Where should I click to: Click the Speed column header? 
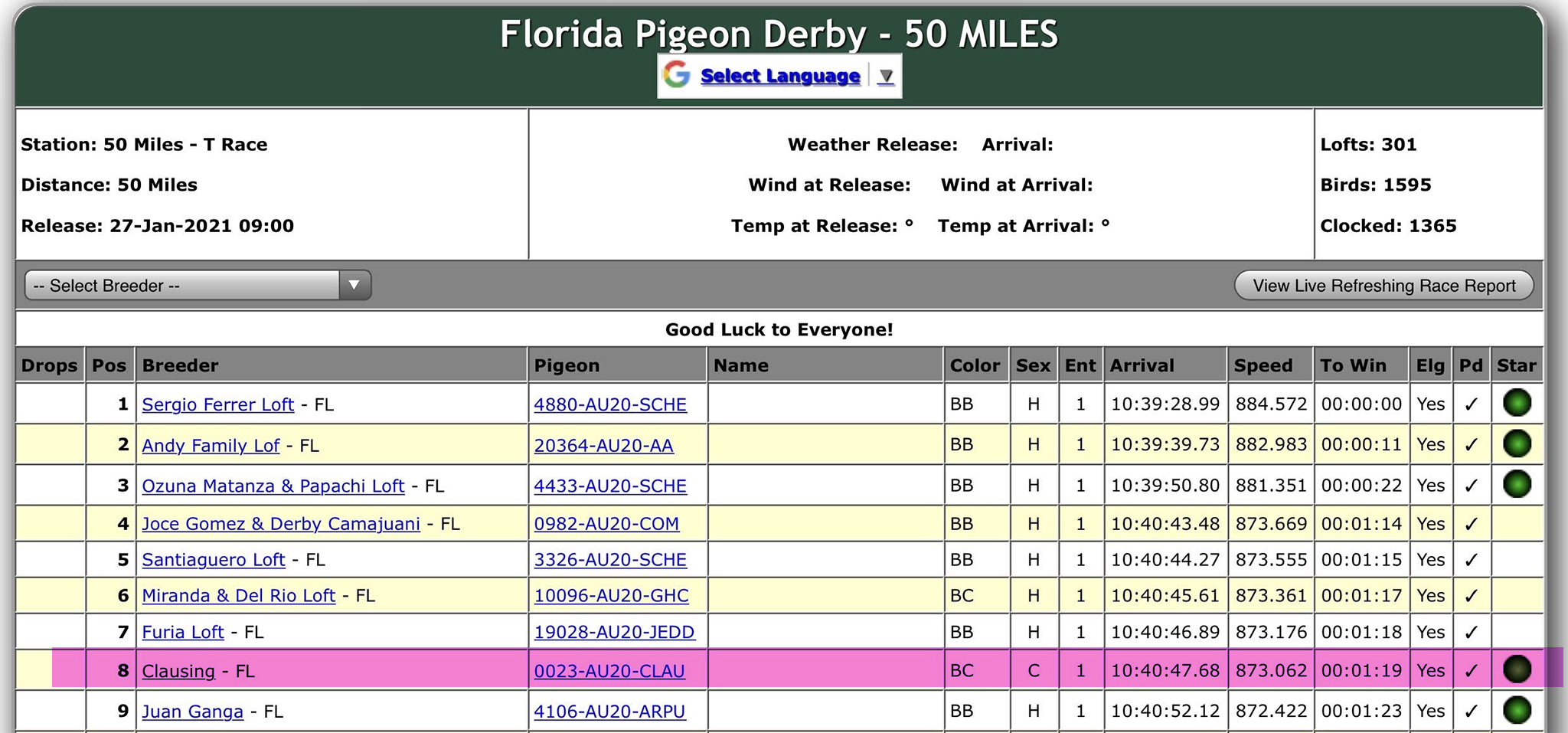pos(1263,365)
